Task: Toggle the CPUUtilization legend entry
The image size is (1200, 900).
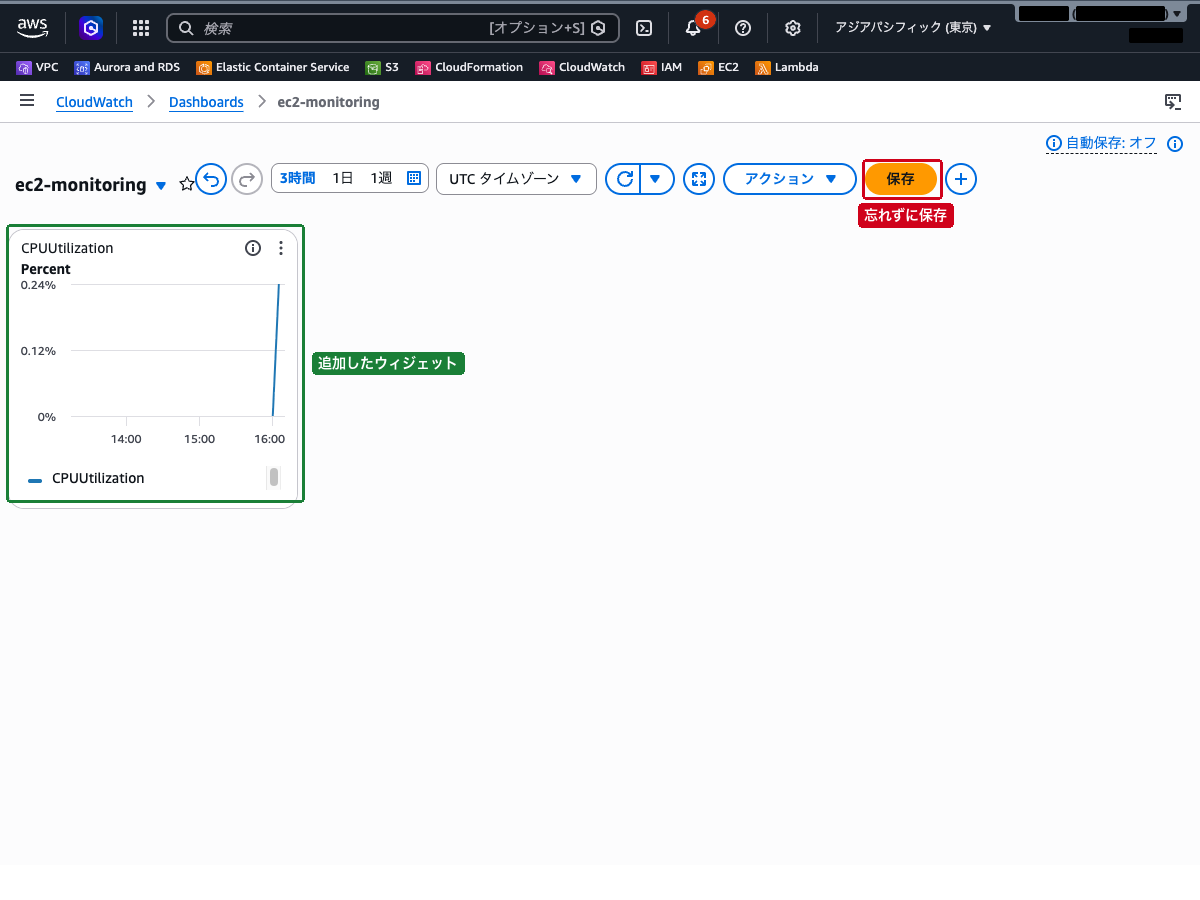Action: coord(86,478)
